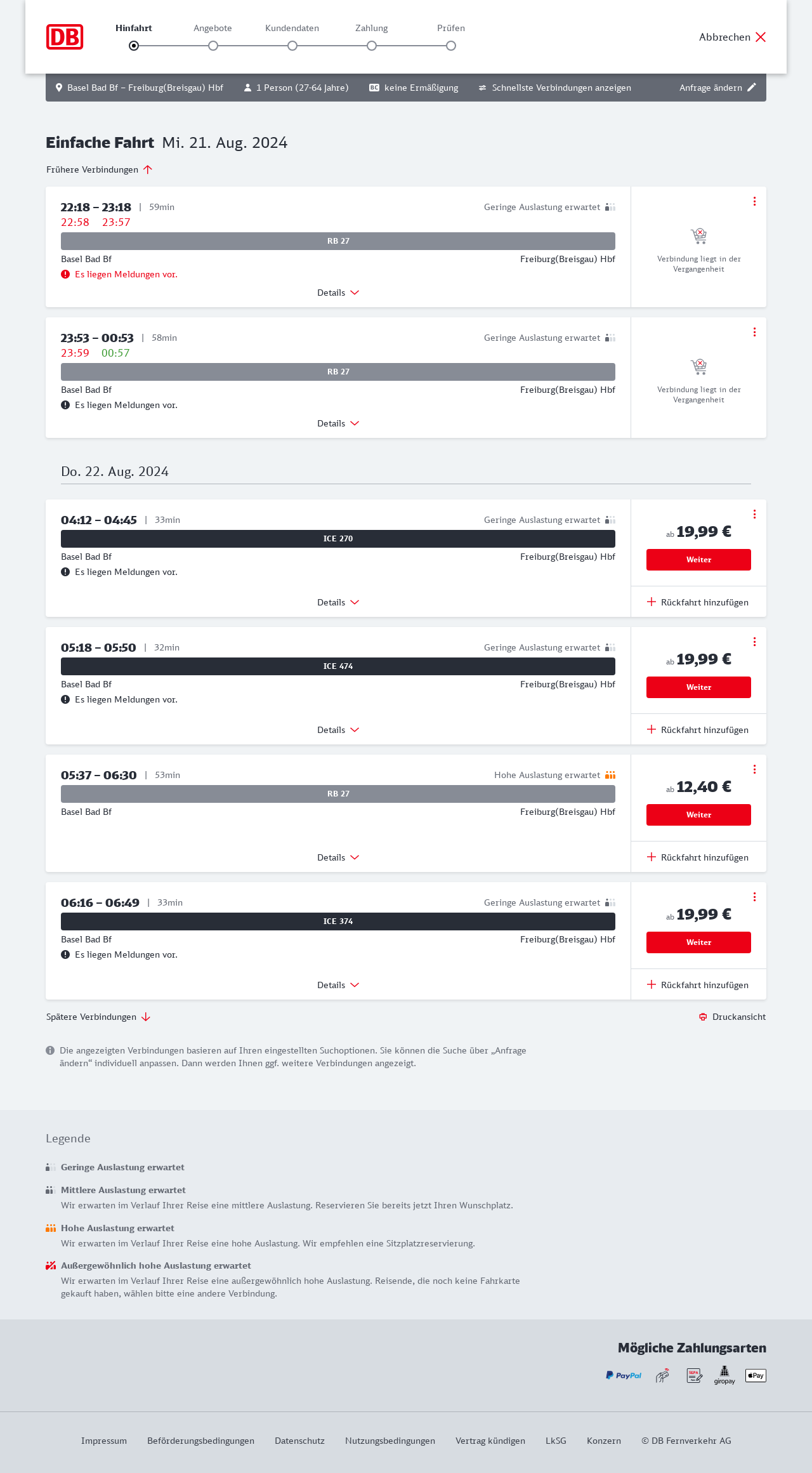This screenshot has height=1473, width=812.
Task: Click the Abbrechen close X icon
Action: coord(761,37)
